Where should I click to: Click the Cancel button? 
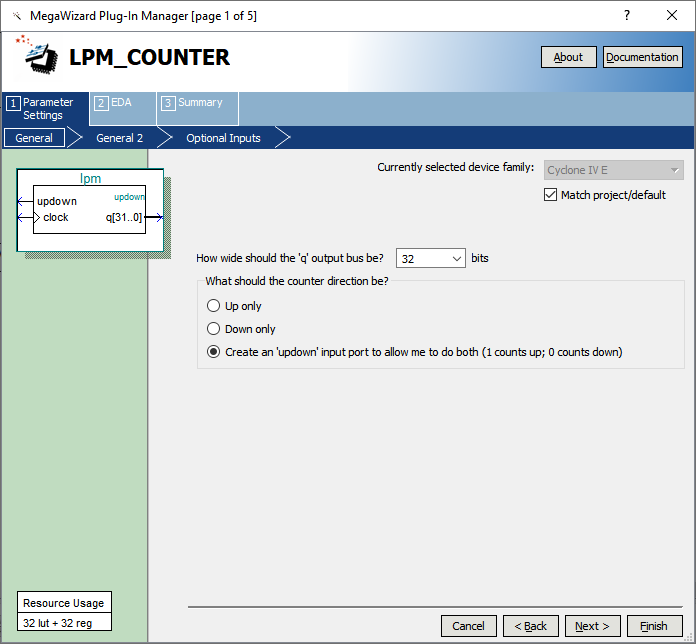469,626
